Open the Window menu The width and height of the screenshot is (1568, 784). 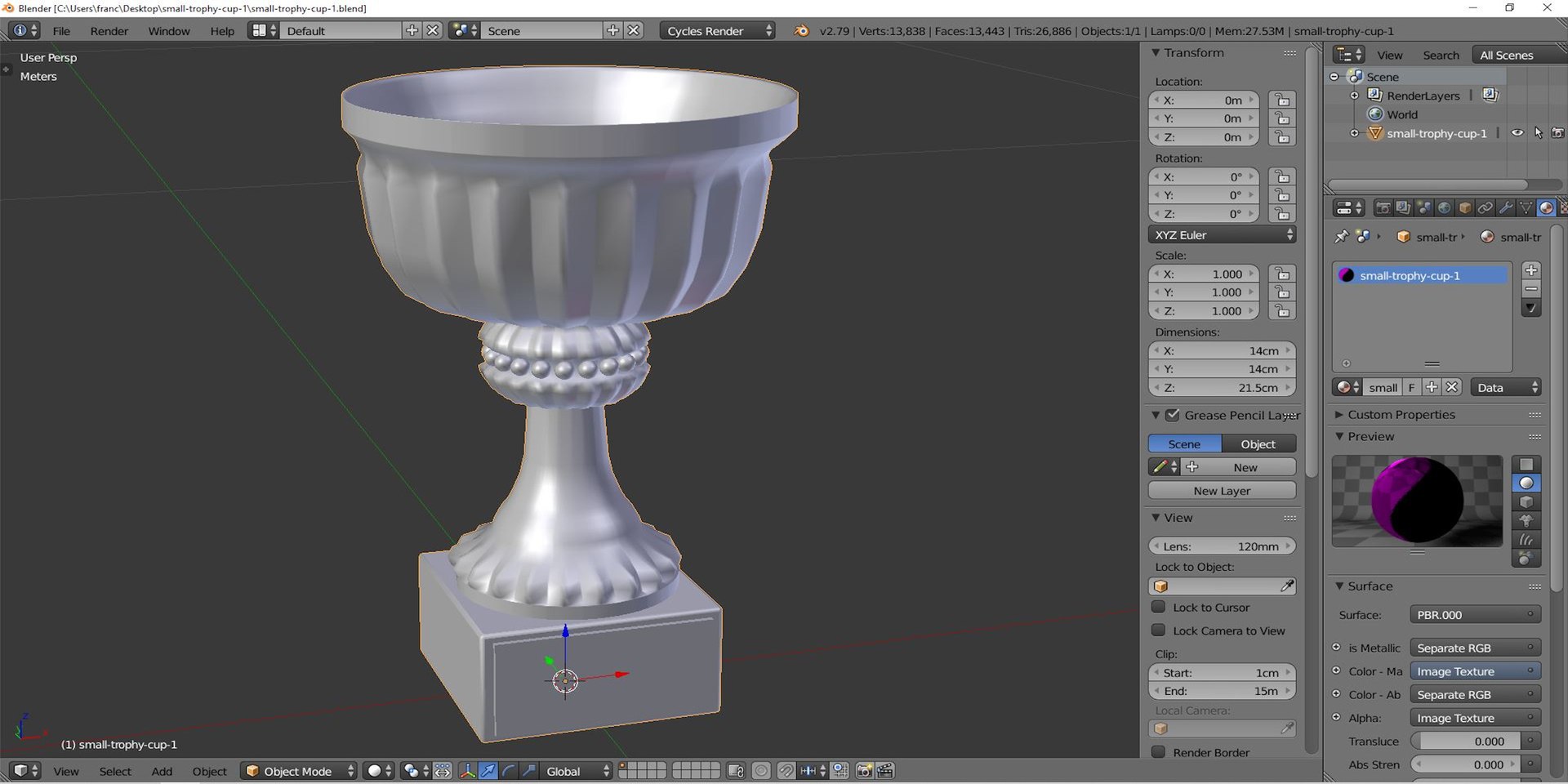(x=169, y=31)
